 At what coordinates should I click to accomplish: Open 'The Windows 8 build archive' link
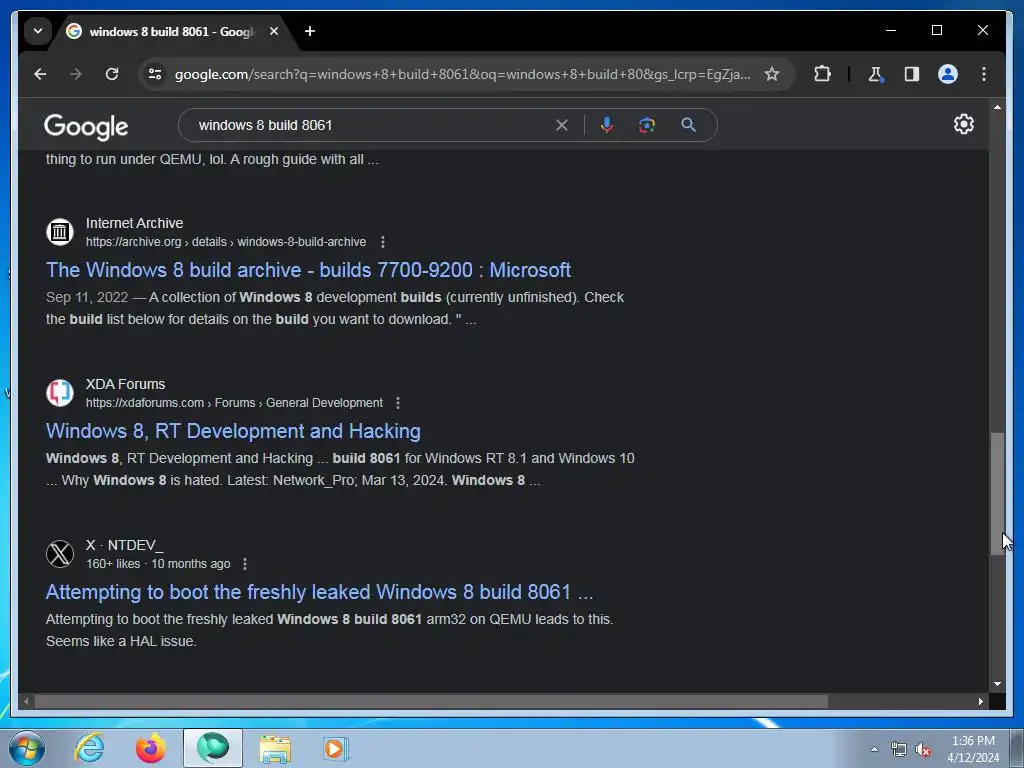[x=308, y=270]
